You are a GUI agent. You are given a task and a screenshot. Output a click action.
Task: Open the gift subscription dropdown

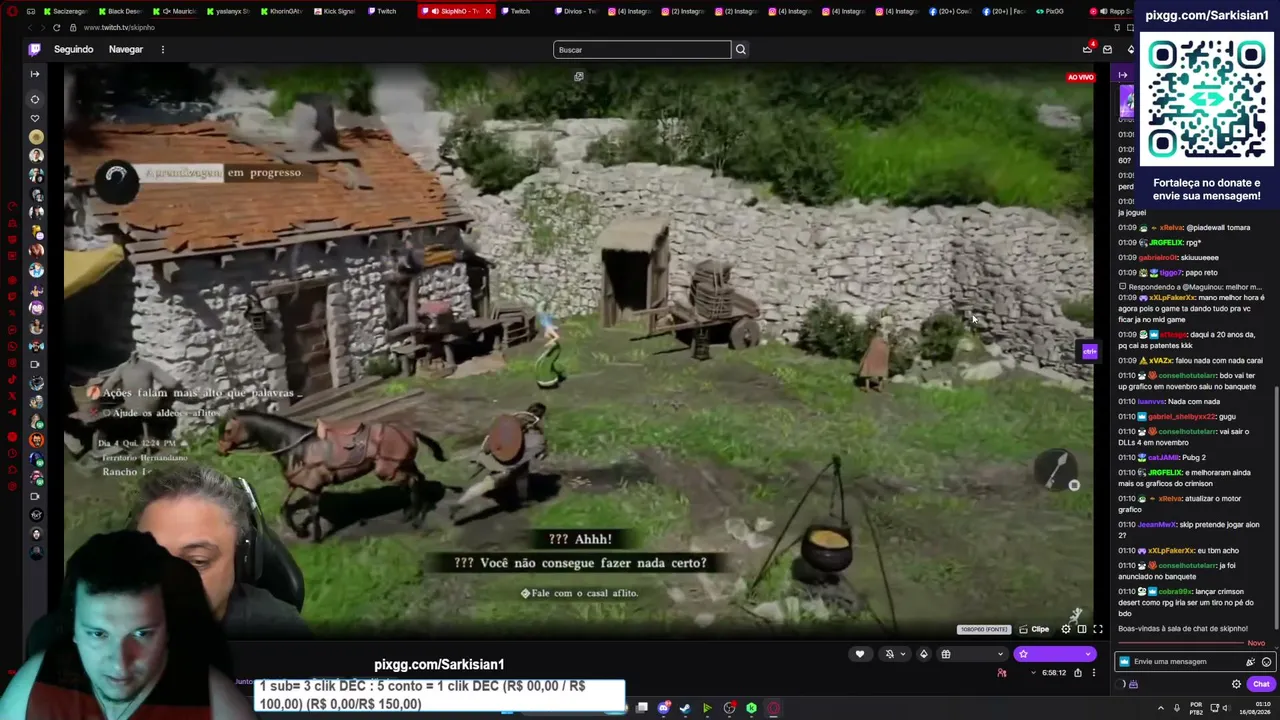972,654
